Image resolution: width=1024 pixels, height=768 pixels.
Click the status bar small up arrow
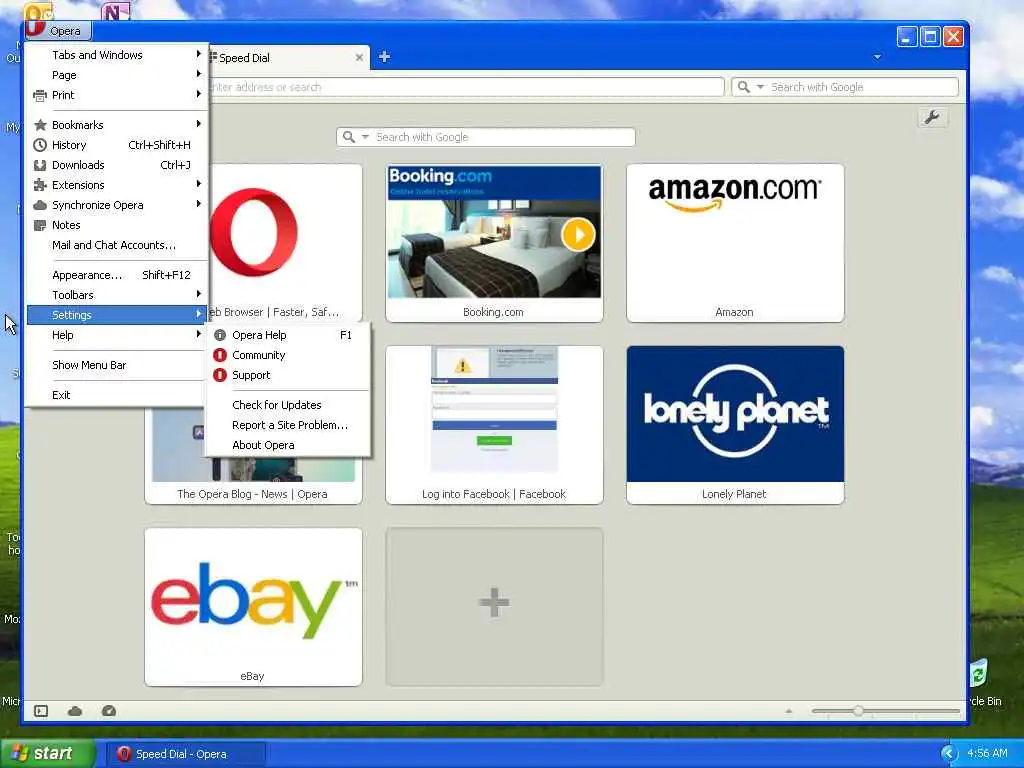coord(788,711)
